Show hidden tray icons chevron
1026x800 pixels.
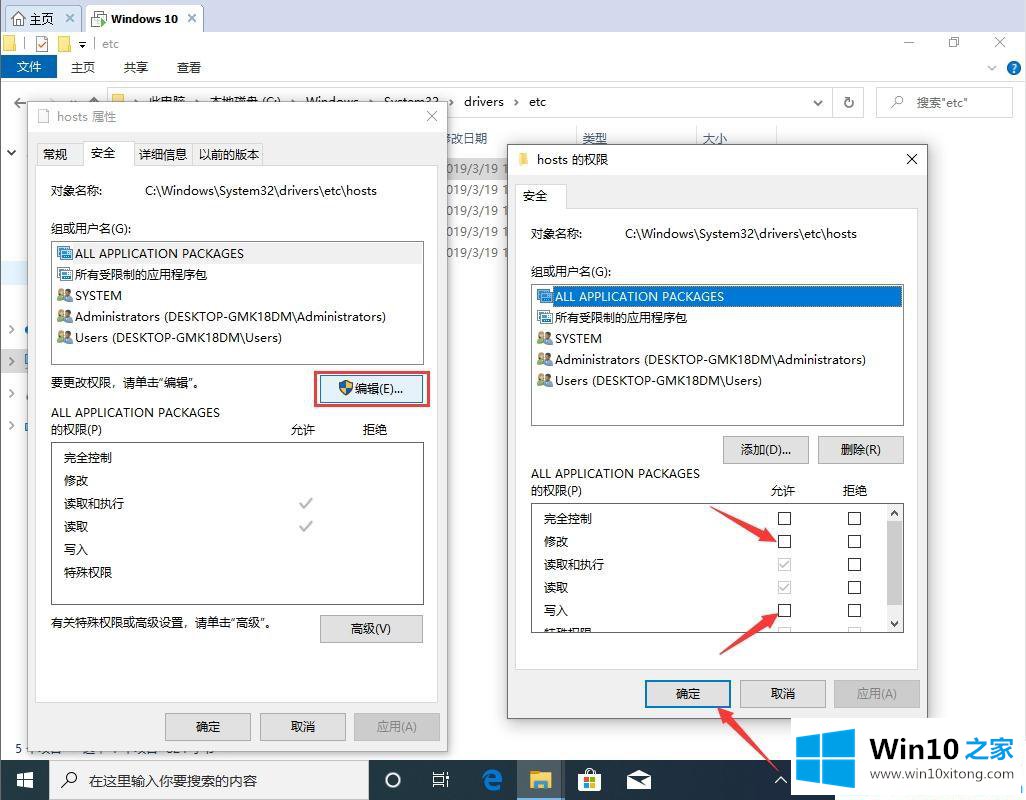(x=780, y=780)
